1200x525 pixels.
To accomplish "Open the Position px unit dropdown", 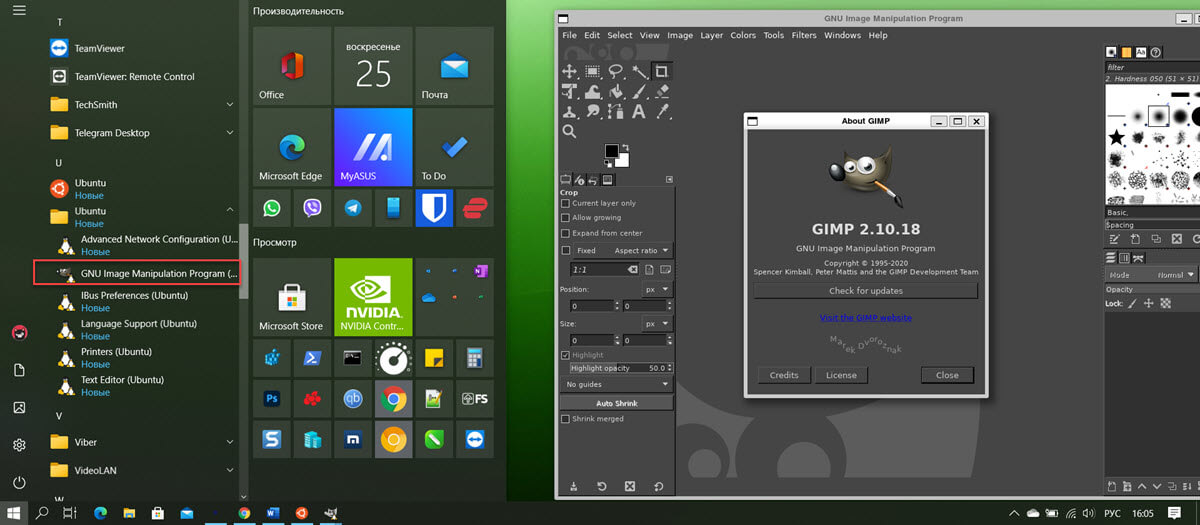I will click(x=657, y=289).
